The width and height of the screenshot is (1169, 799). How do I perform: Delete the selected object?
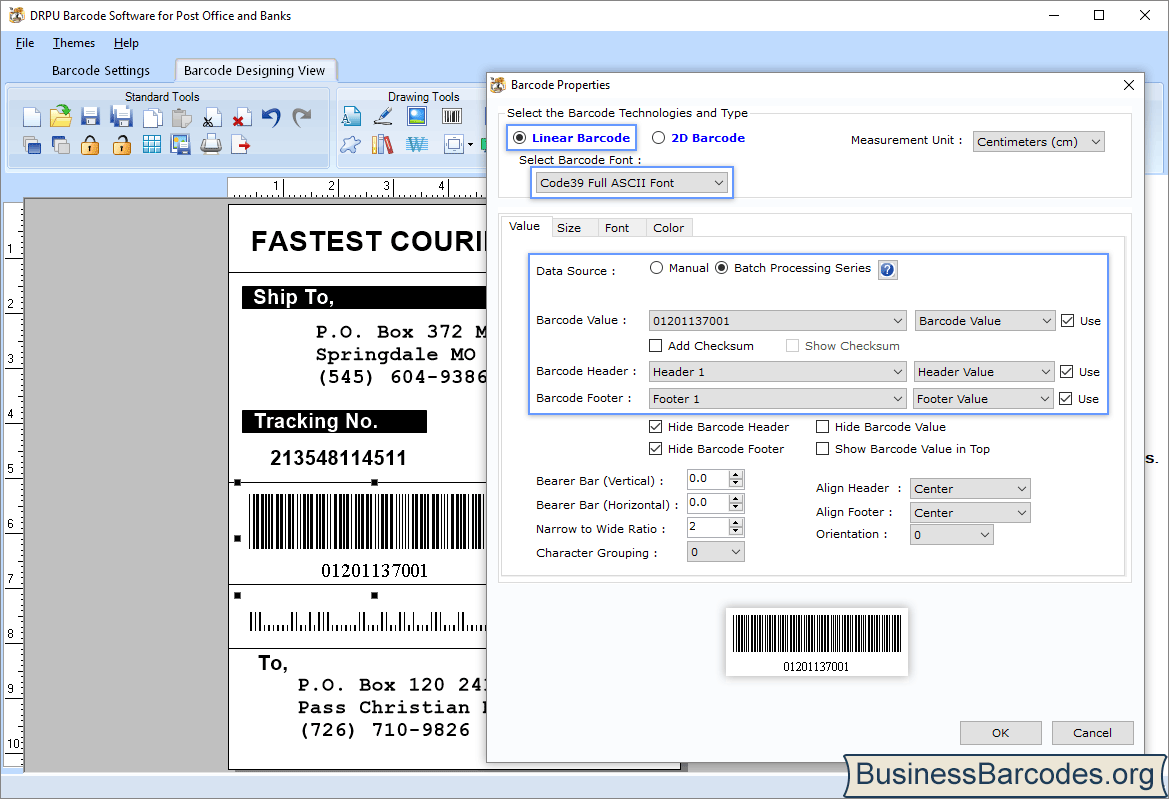tap(241, 118)
